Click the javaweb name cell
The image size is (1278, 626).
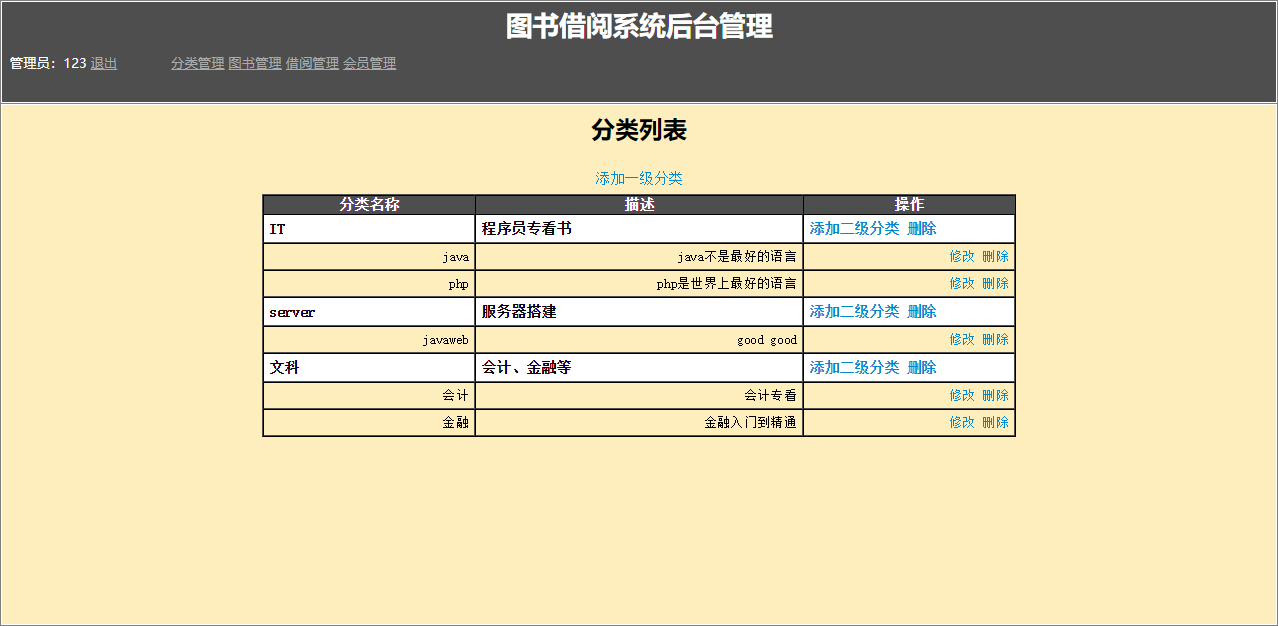369,340
